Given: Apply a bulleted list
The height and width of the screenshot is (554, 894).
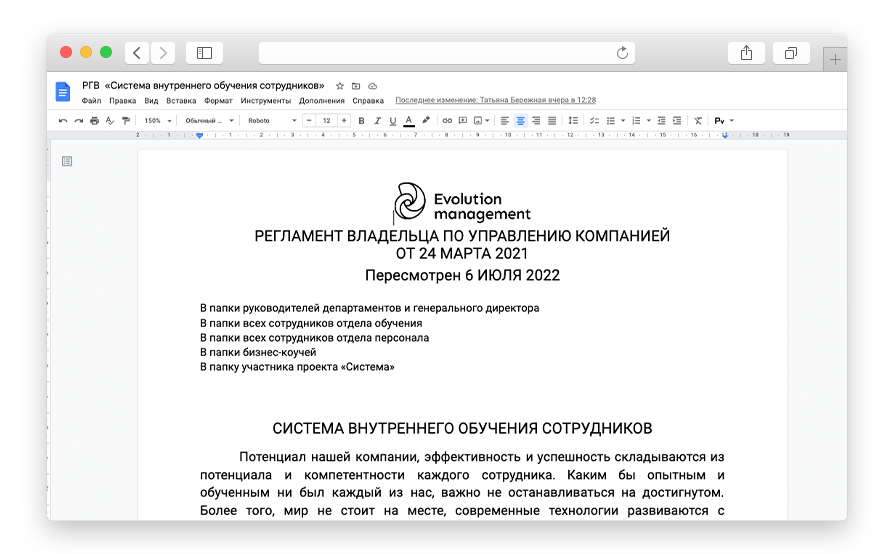Looking at the screenshot, I should tap(611, 121).
